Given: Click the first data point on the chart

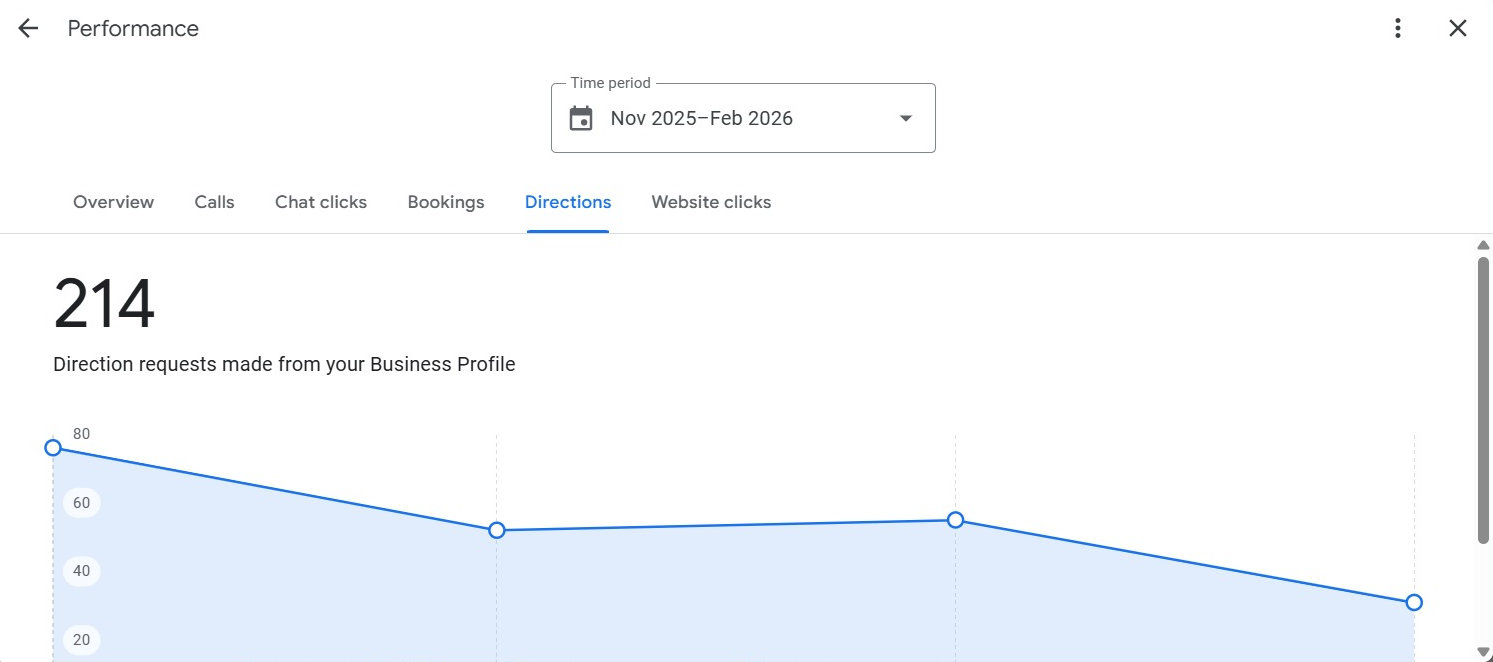Looking at the screenshot, I should [53, 447].
